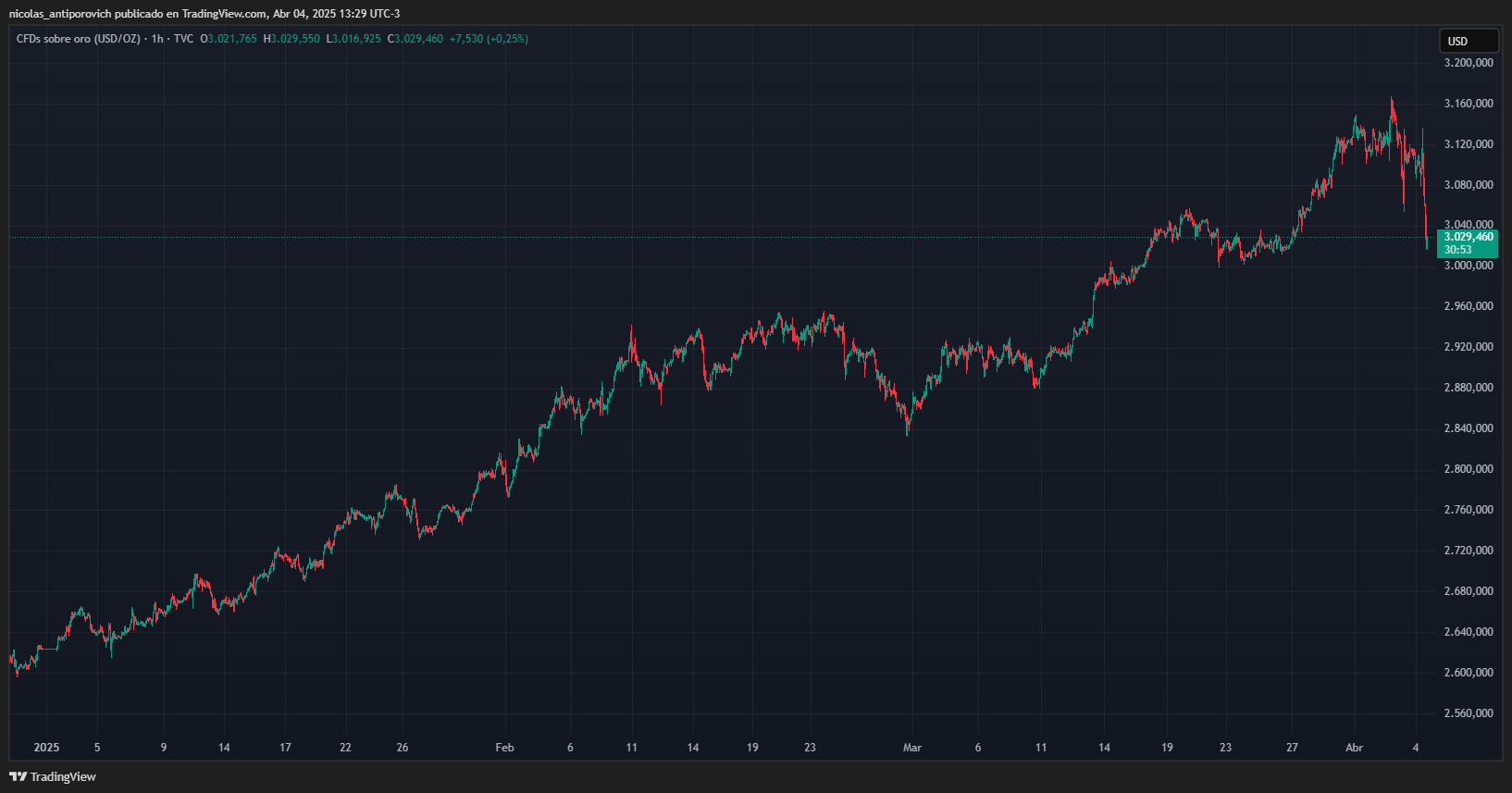Click the nicolas_antiporovich author name in header
Image resolution: width=1512 pixels, height=793 pixels.
pos(59,14)
